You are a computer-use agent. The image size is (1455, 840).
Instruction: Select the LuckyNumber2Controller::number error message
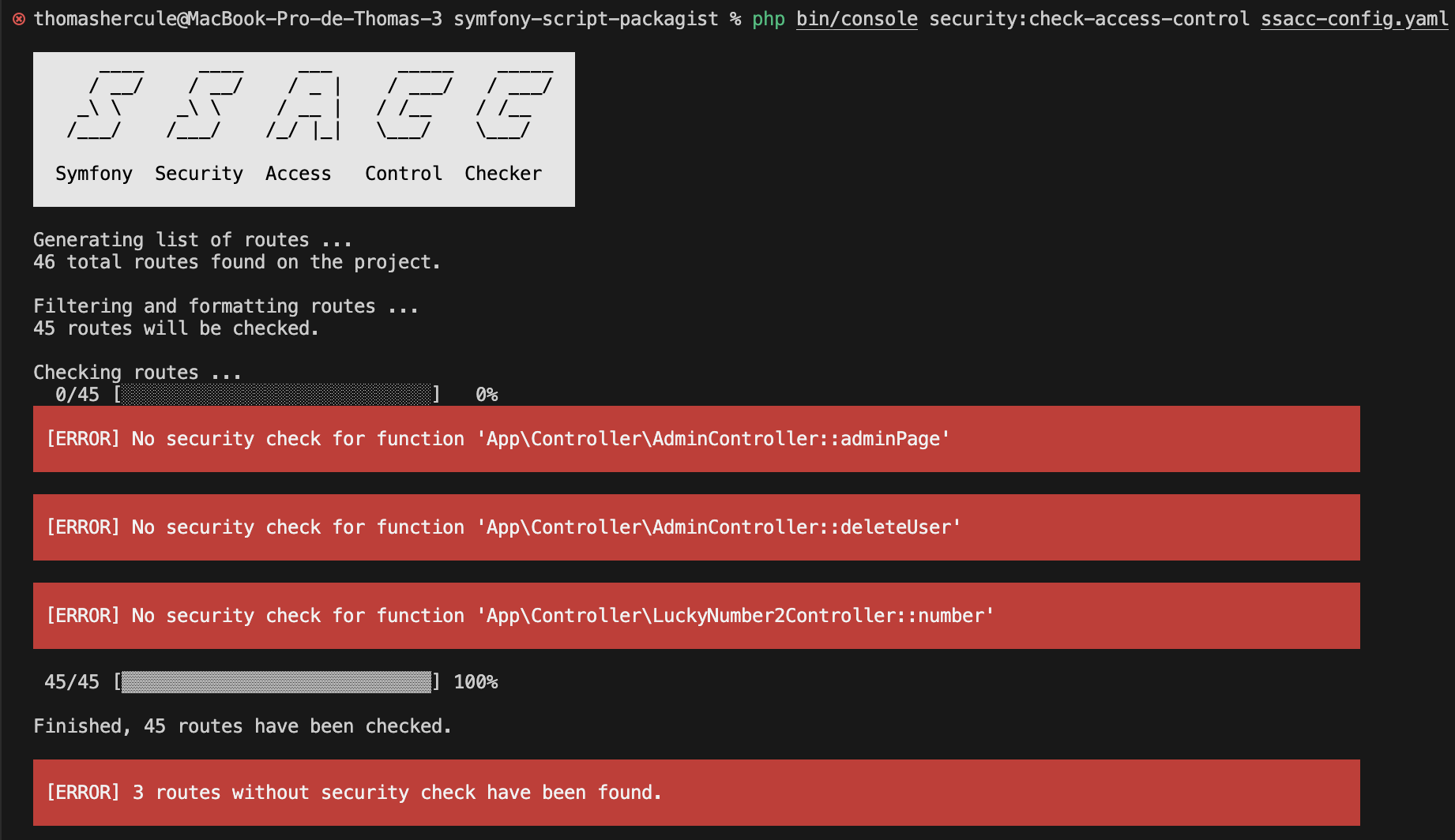tap(520, 616)
